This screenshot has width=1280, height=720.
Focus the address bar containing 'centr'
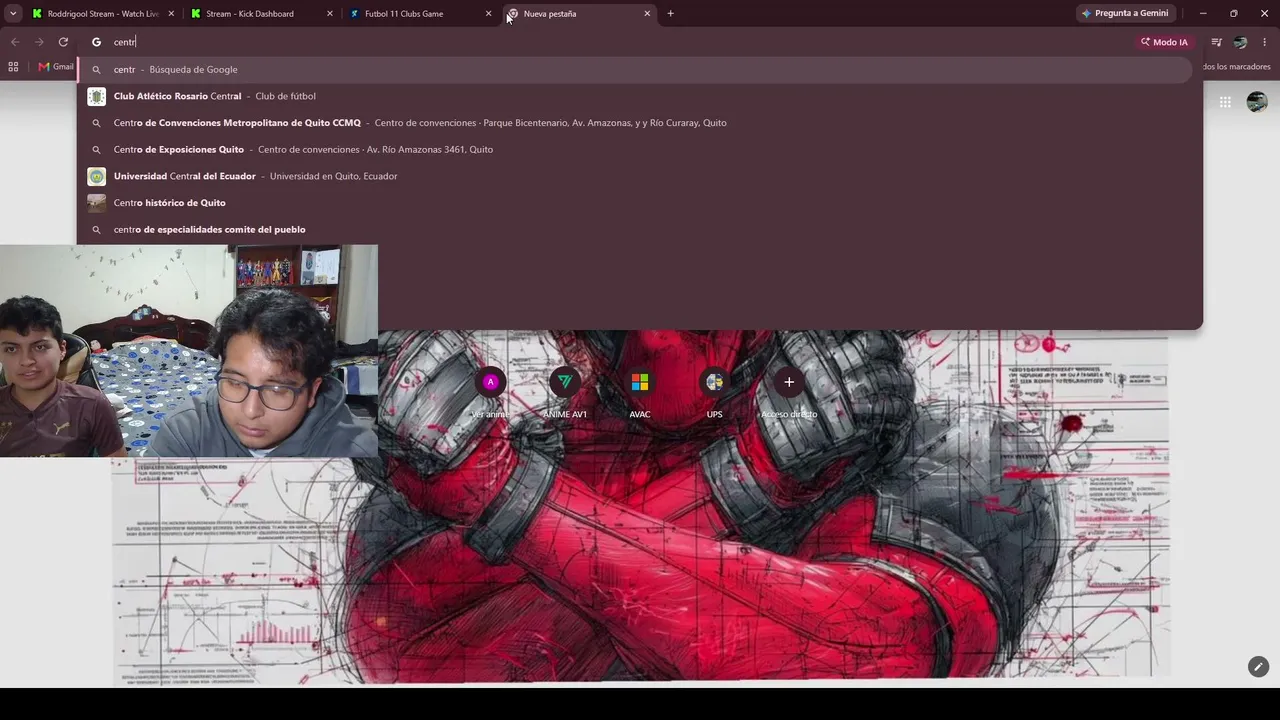pyautogui.click(x=620, y=42)
